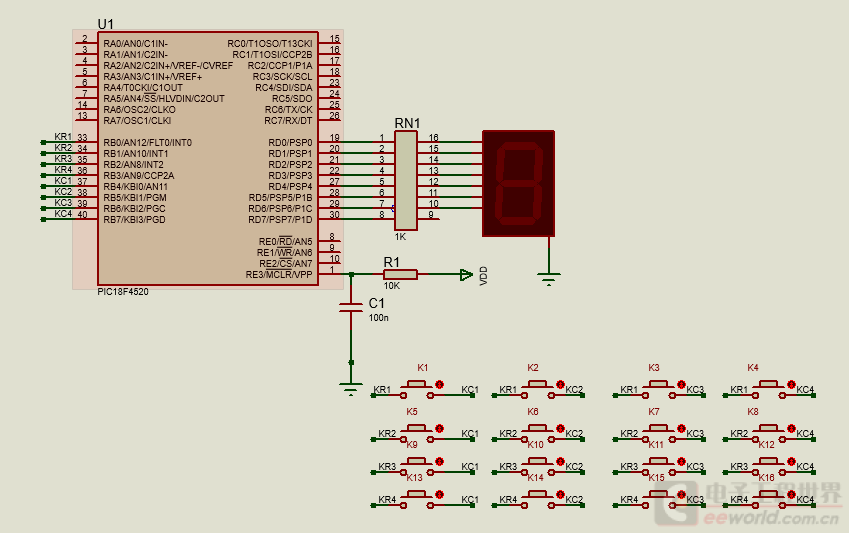Image resolution: width=849 pixels, height=533 pixels.
Task: Select push button K8 symbol
Action: (x=769, y=434)
